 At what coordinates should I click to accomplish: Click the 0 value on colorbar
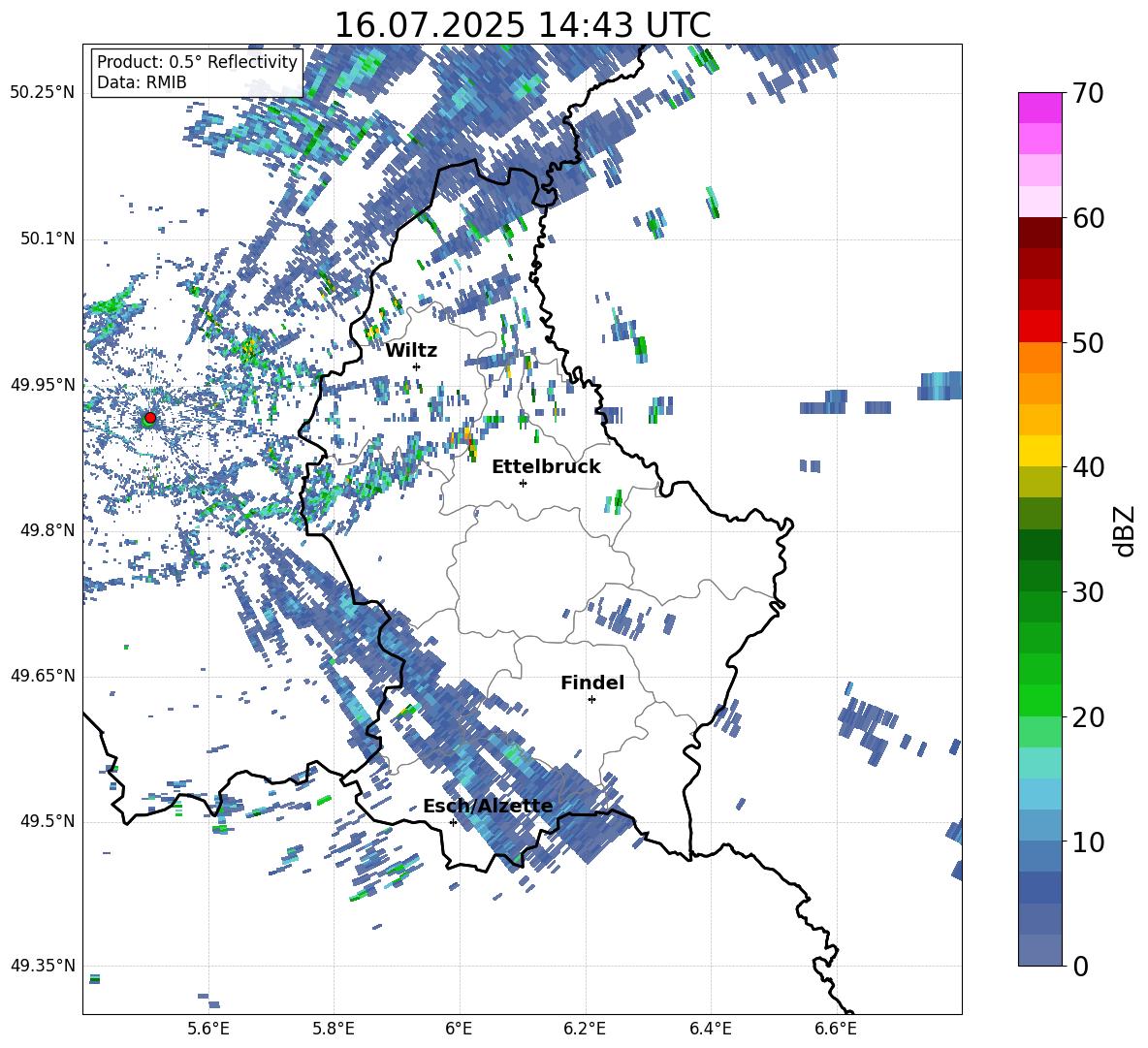click(x=1080, y=966)
